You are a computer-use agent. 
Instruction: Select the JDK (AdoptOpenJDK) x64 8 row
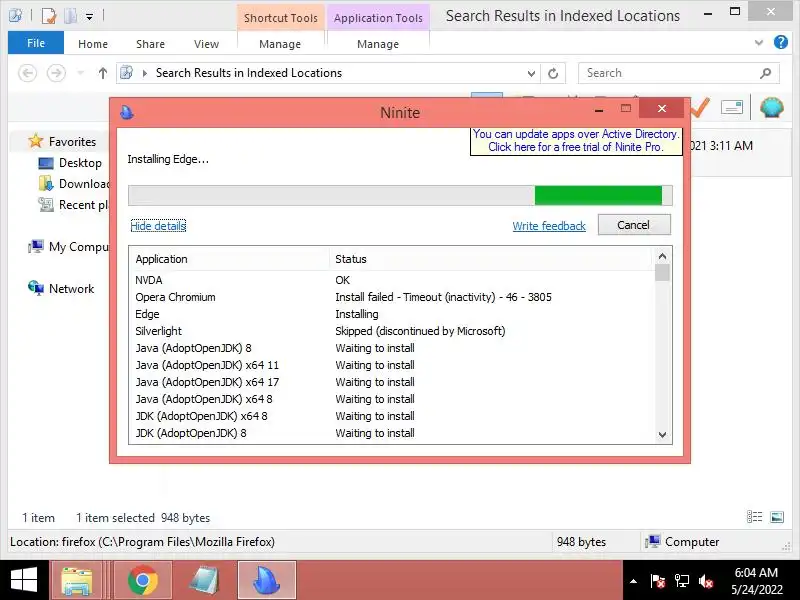coord(391,416)
